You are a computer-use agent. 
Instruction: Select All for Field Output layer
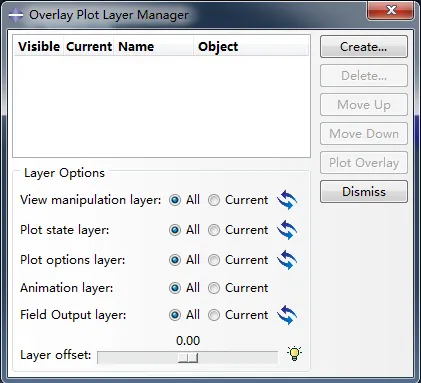[x=175, y=315]
